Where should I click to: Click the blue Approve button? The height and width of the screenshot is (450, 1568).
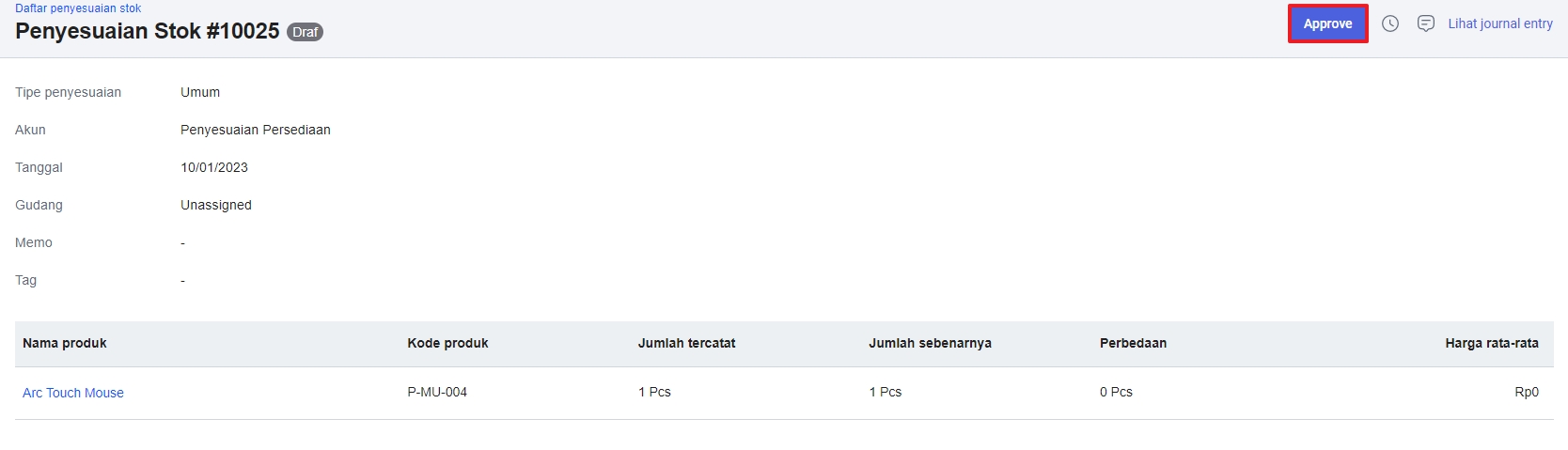click(1327, 24)
